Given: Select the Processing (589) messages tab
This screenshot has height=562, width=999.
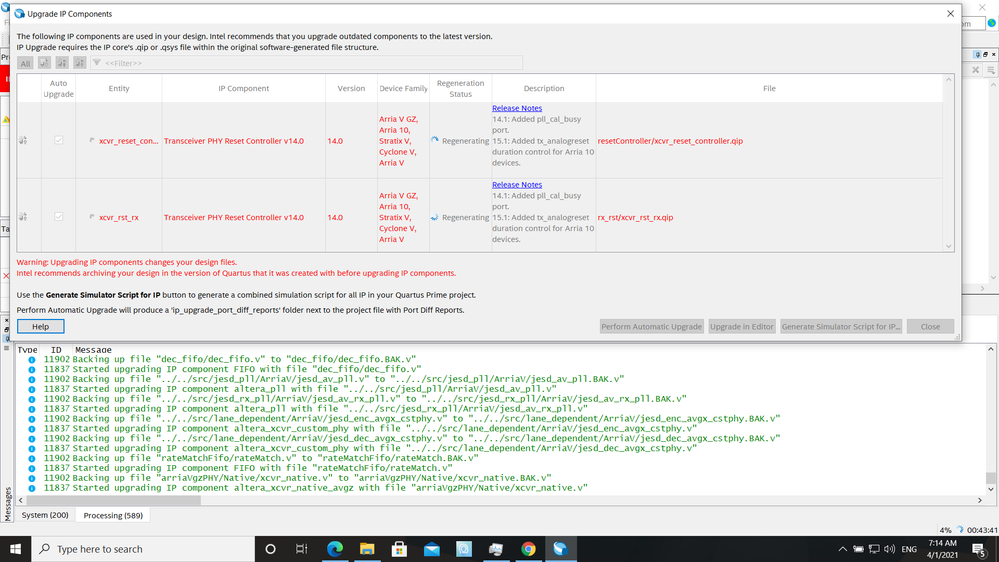Looking at the screenshot, I should [113, 515].
